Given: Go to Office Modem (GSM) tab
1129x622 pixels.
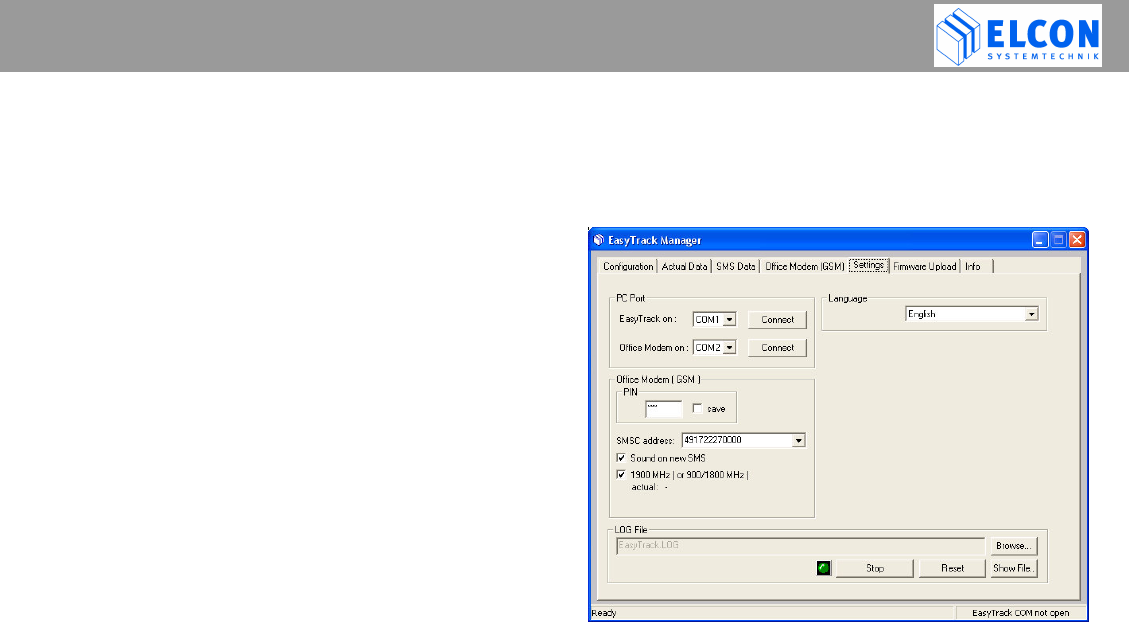Looking at the screenshot, I should (x=804, y=266).
